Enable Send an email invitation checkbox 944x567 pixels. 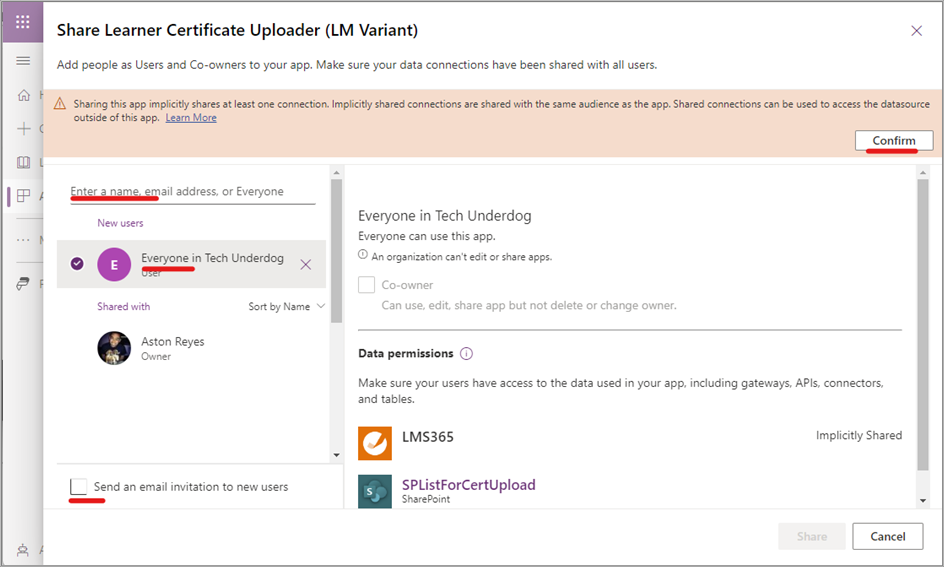point(78,487)
